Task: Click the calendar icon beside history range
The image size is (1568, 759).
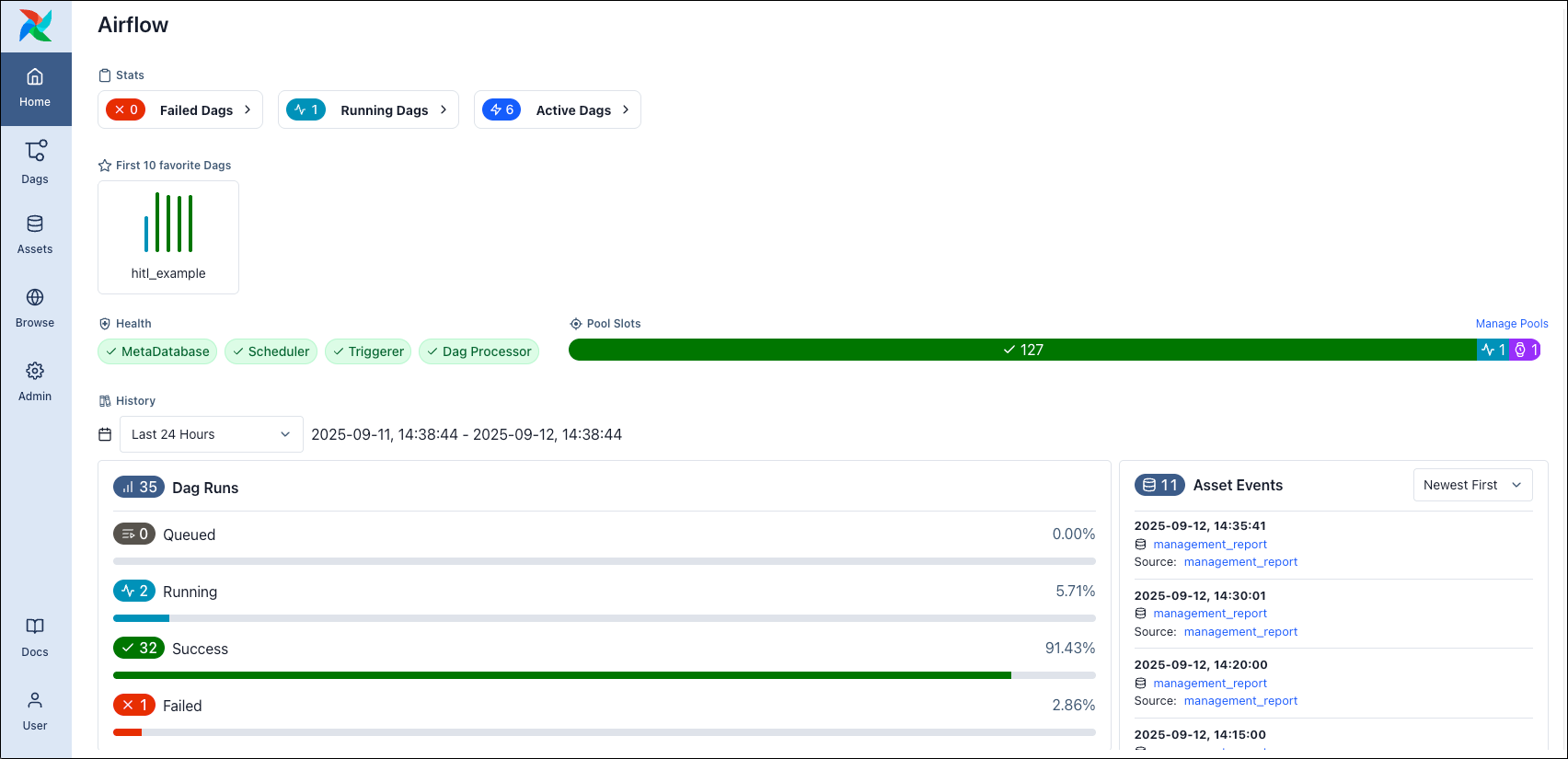Action: [x=105, y=434]
